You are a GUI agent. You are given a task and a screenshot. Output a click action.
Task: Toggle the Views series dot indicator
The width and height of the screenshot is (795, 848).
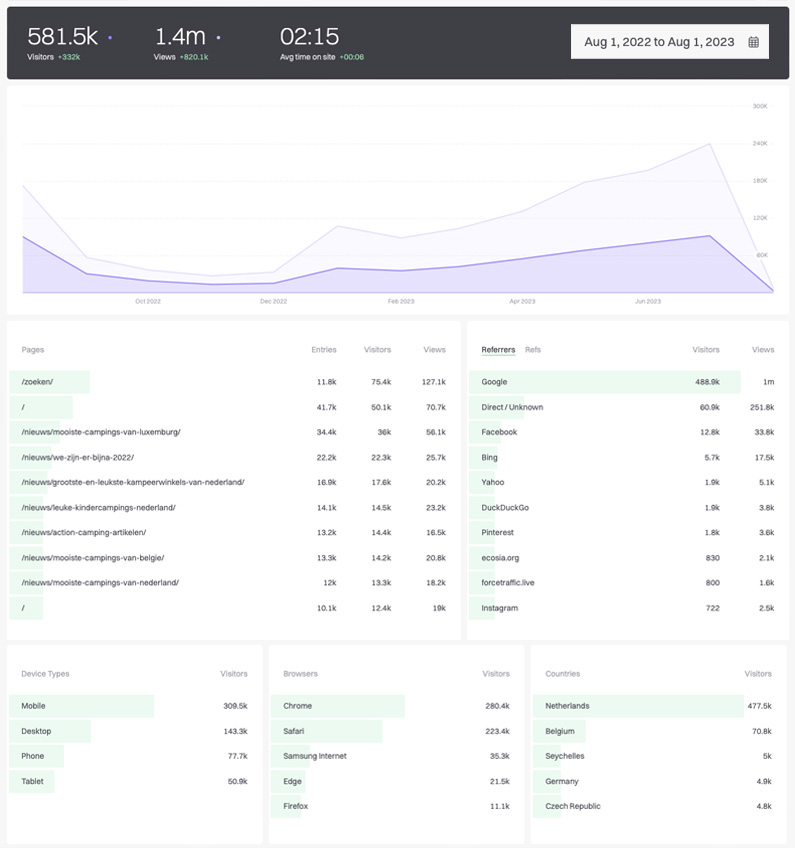point(218,38)
